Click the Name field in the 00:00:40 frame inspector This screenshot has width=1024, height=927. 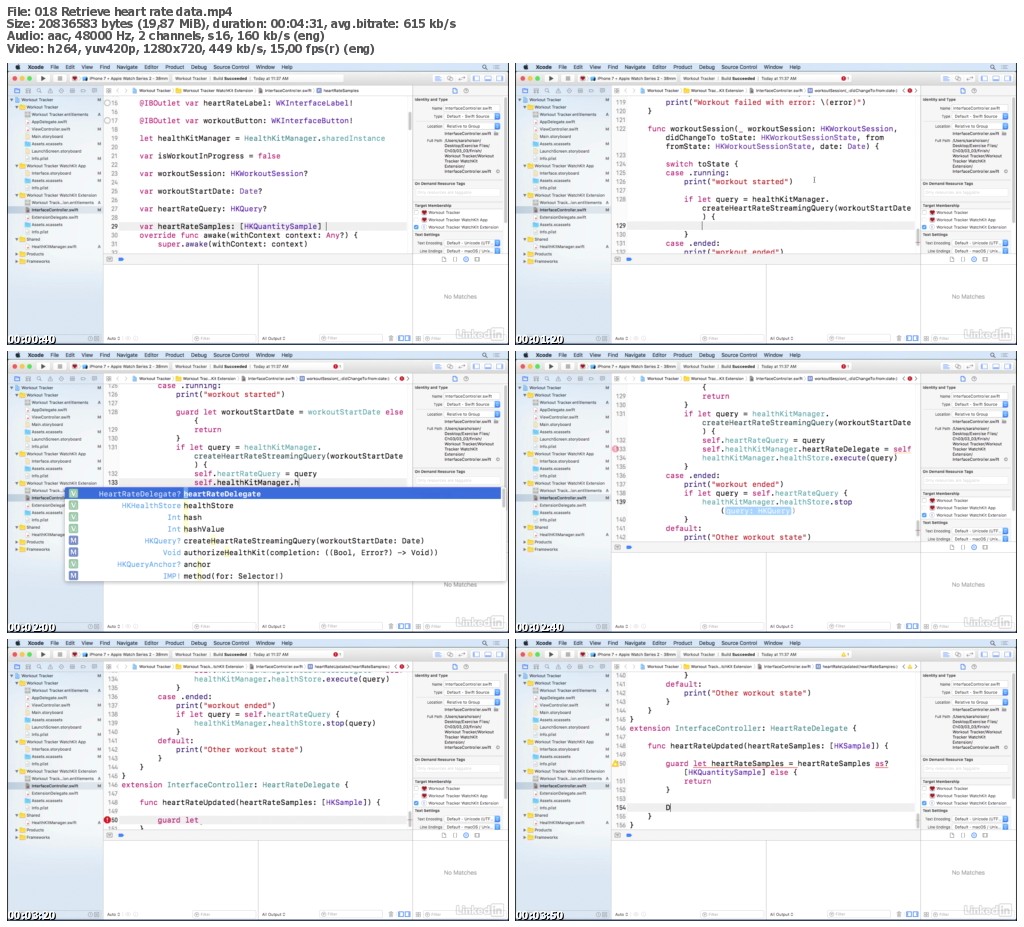click(x=472, y=108)
